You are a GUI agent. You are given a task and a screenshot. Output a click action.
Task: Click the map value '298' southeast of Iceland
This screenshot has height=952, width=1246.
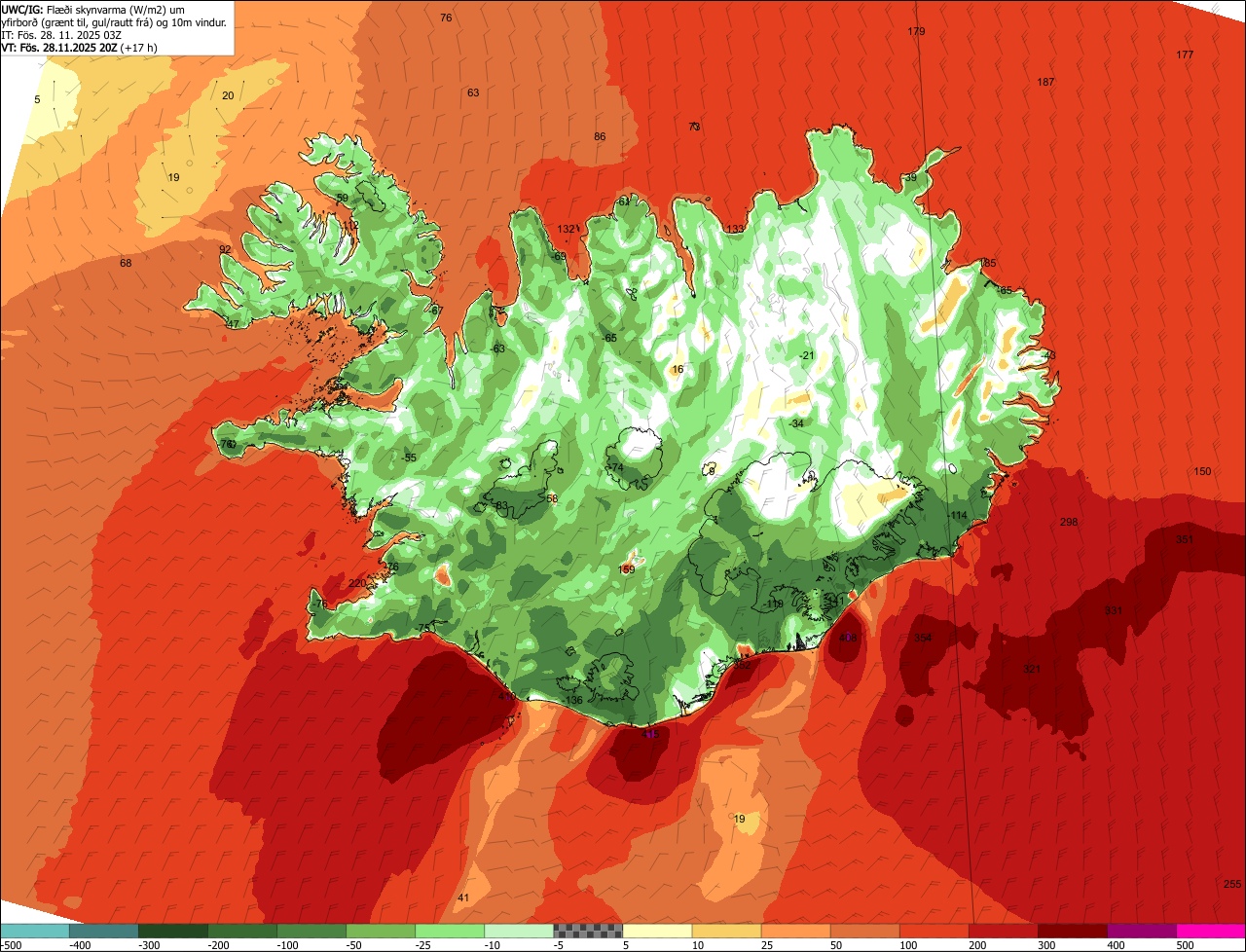(x=1069, y=522)
